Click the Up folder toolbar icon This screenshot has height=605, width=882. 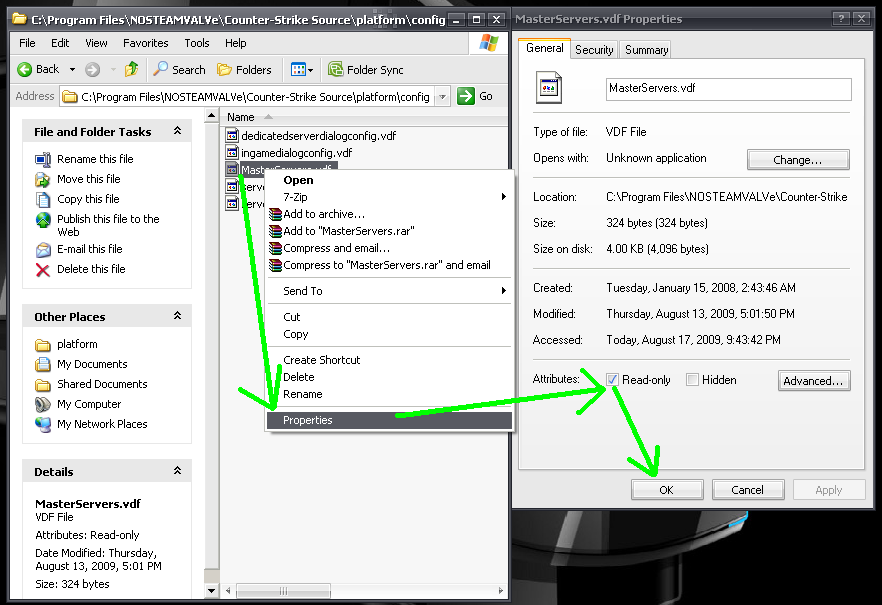[x=131, y=69]
